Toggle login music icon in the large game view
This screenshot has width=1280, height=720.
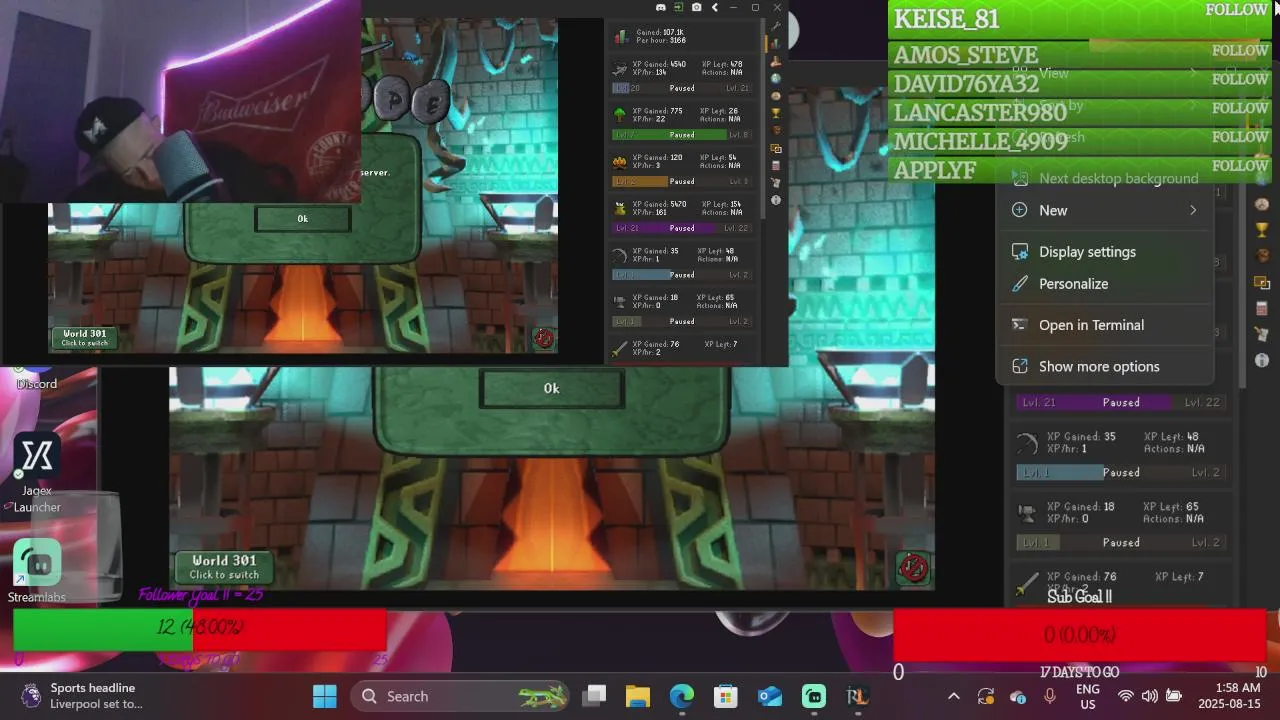pos(913,567)
